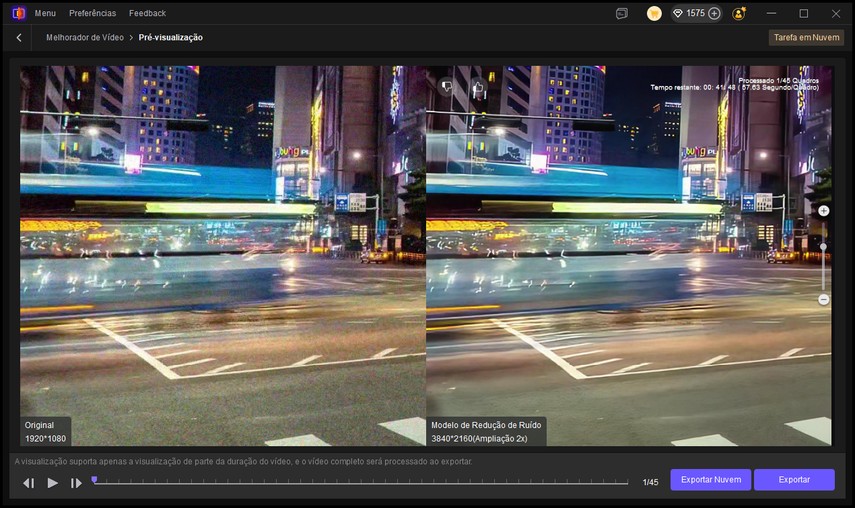Step to the previous frame

tap(28, 483)
